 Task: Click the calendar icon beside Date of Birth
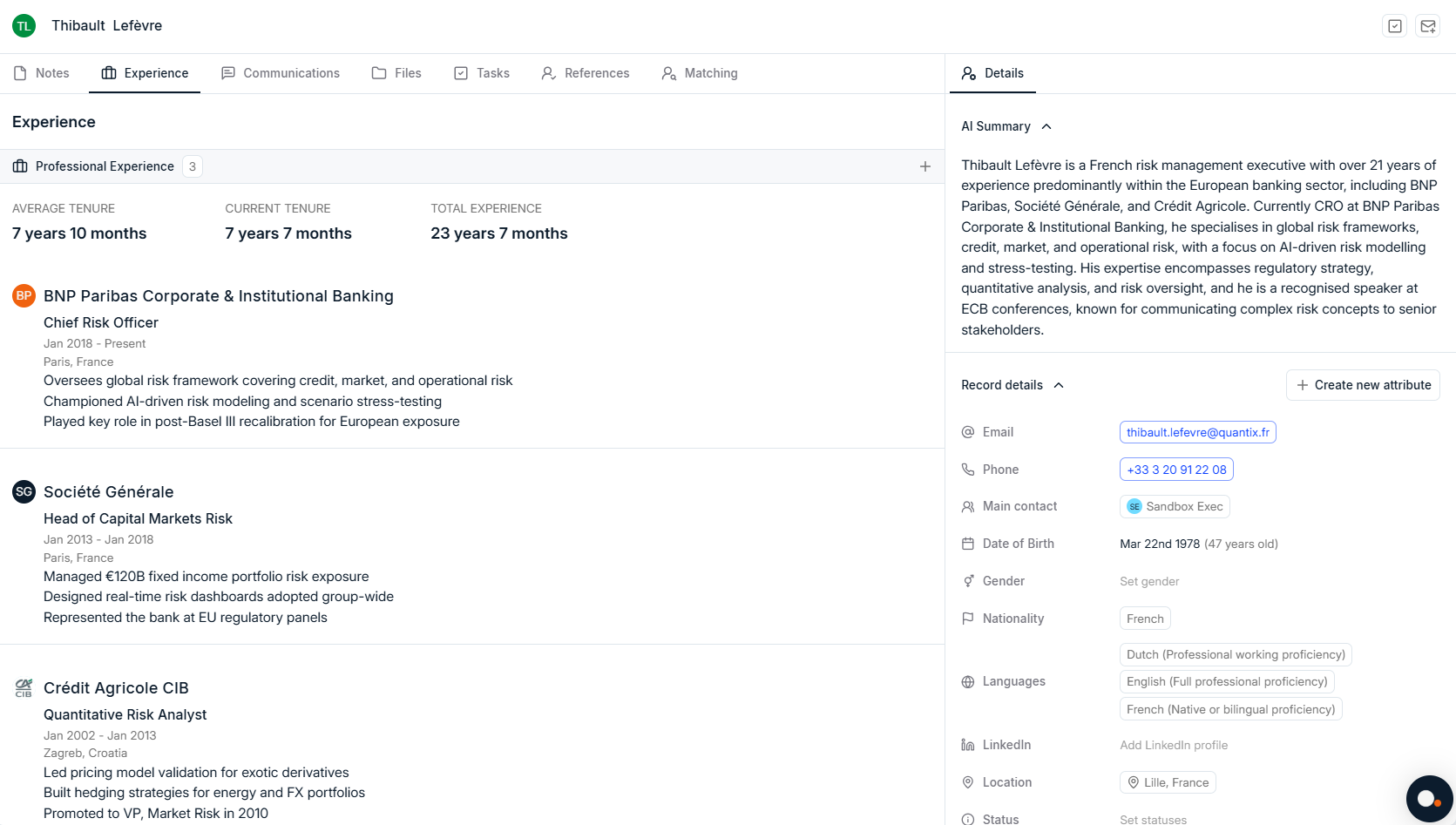coord(967,543)
